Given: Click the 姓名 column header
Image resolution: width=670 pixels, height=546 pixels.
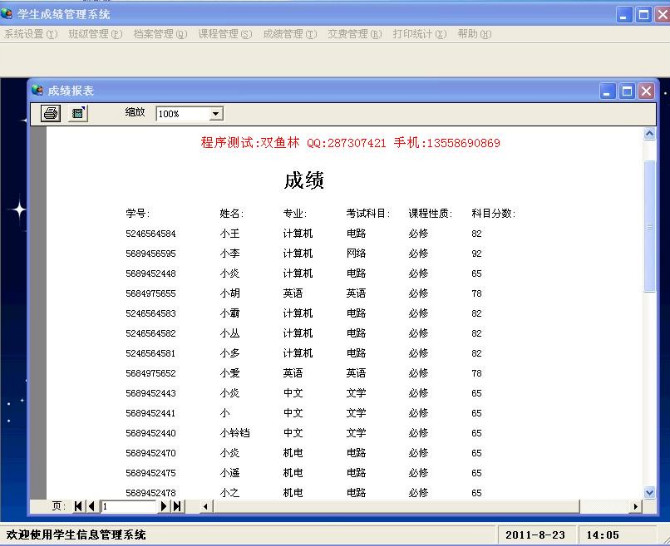Looking at the screenshot, I should tap(232, 213).
